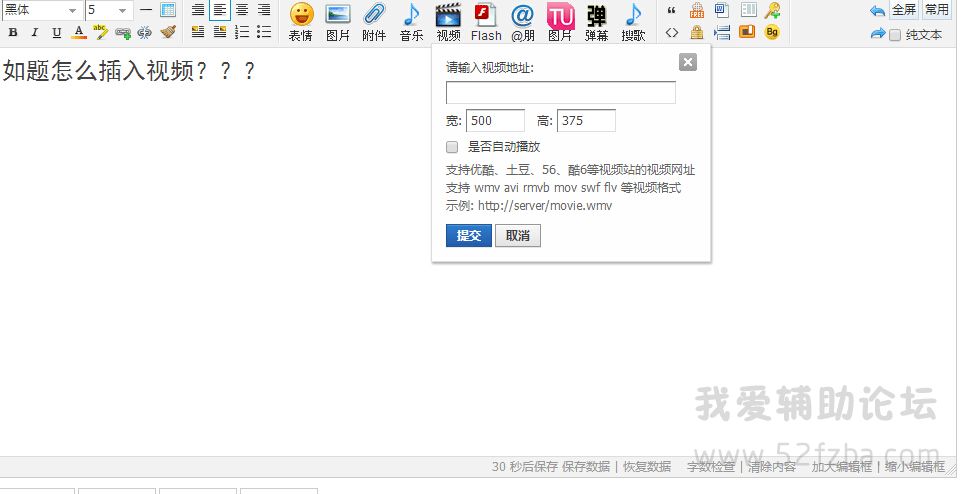
Task: Open the text highlight background tool
Action: pos(101,33)
